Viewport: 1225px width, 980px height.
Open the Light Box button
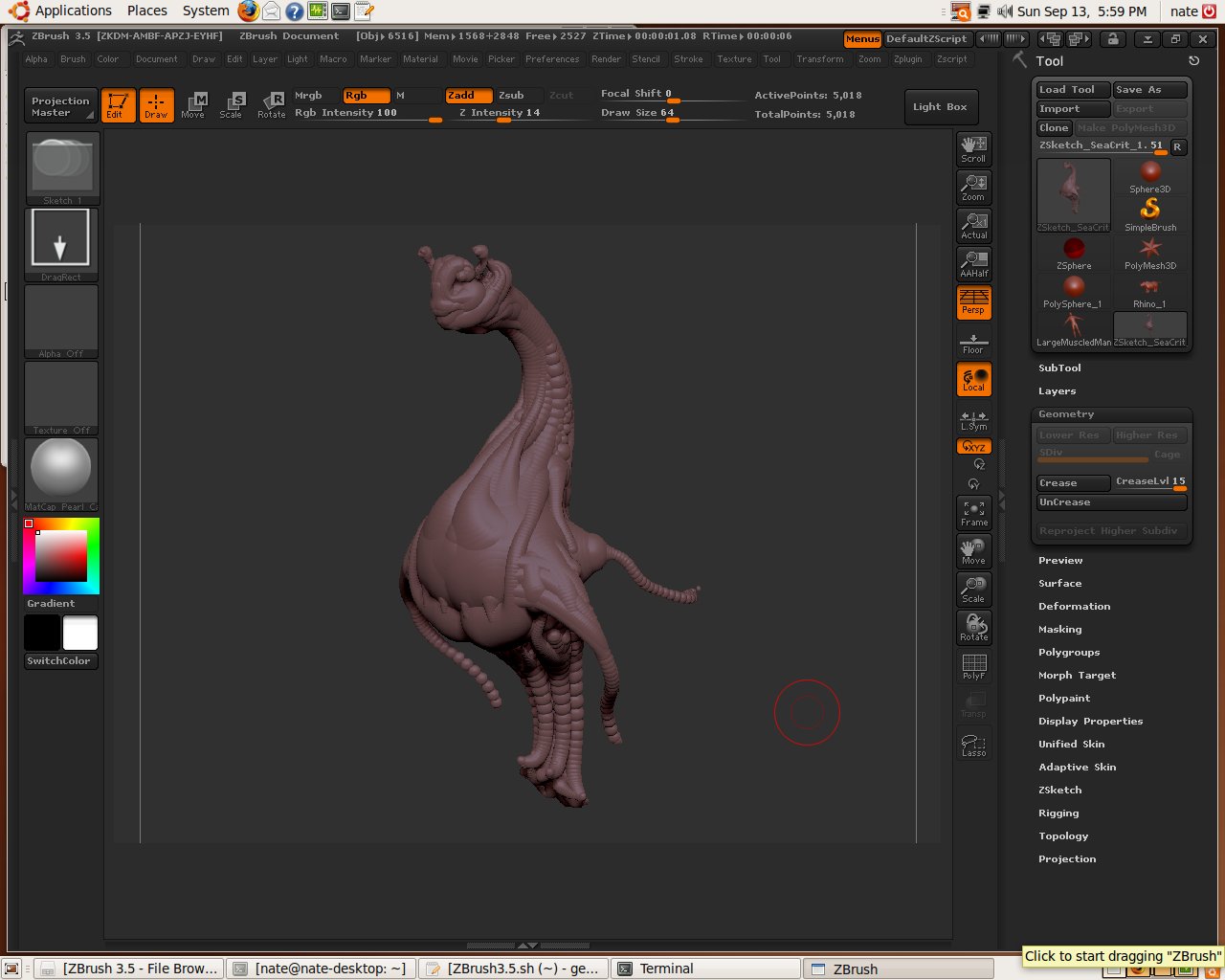939,107
